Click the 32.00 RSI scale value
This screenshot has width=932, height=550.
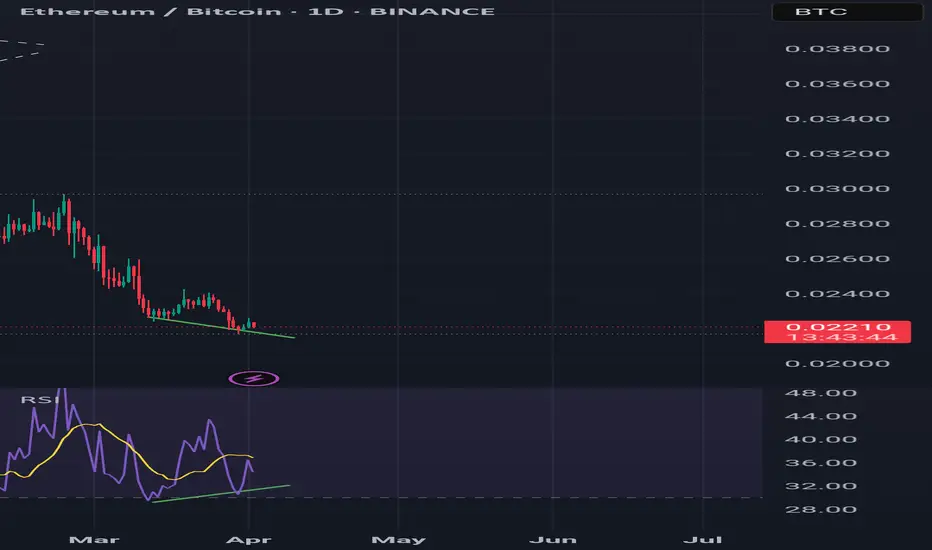(x=821, y=486)
